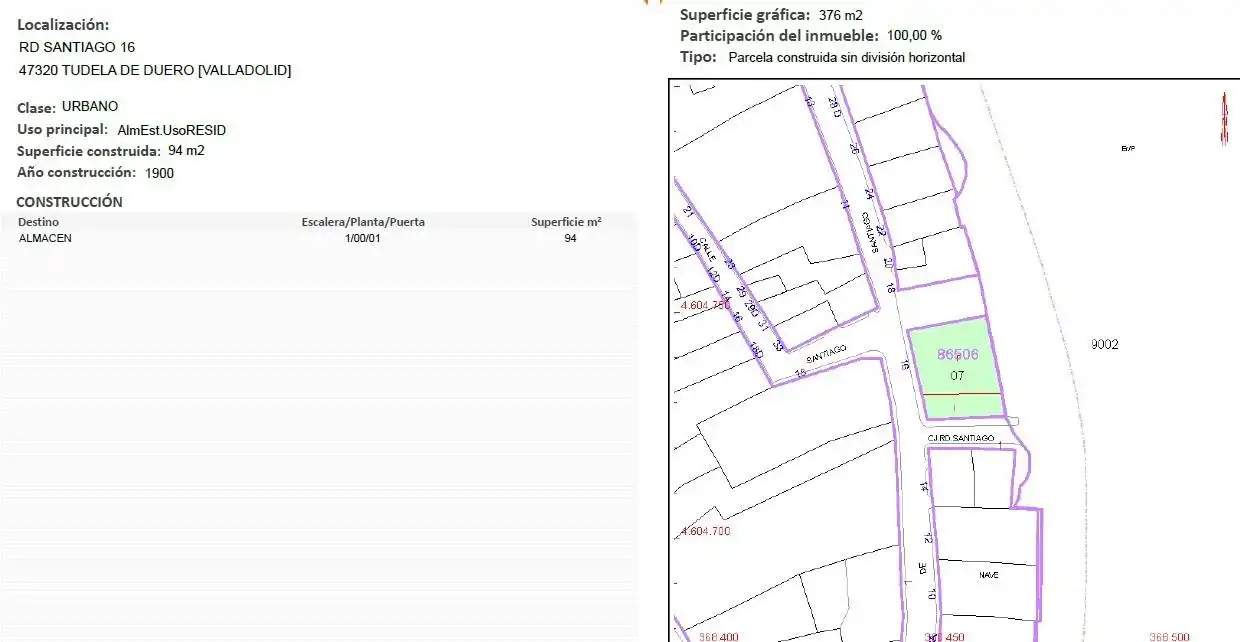Click the '4.604.700' coordinate label
The height and width of the screenshot is (642, 1240).
tap(705, 531)
